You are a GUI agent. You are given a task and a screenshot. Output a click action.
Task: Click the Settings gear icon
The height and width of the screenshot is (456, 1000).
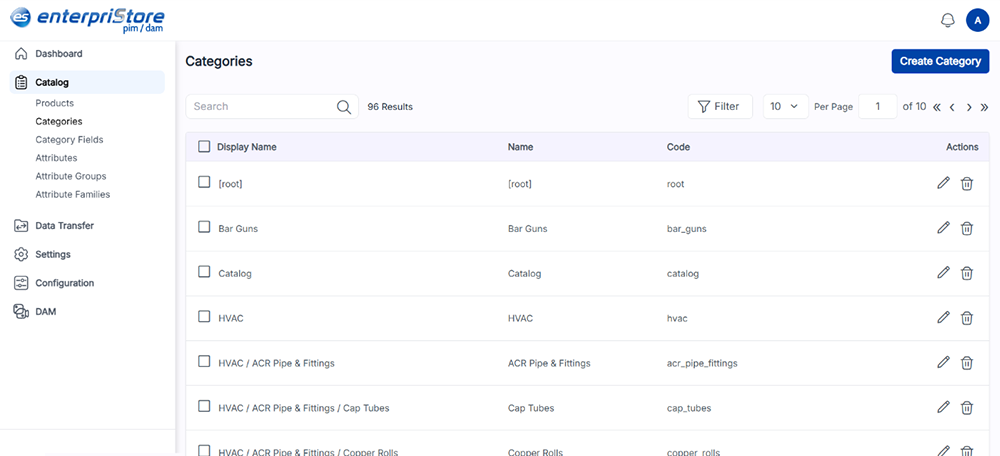(21, 254)
